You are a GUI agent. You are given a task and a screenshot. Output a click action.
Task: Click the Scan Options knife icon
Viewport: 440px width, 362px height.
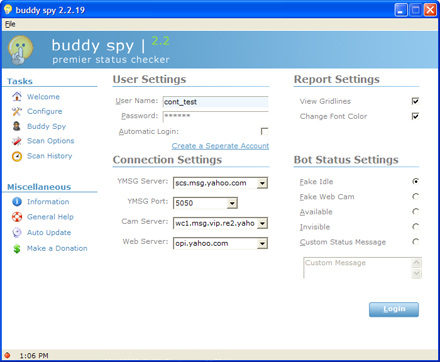point(17,141)
